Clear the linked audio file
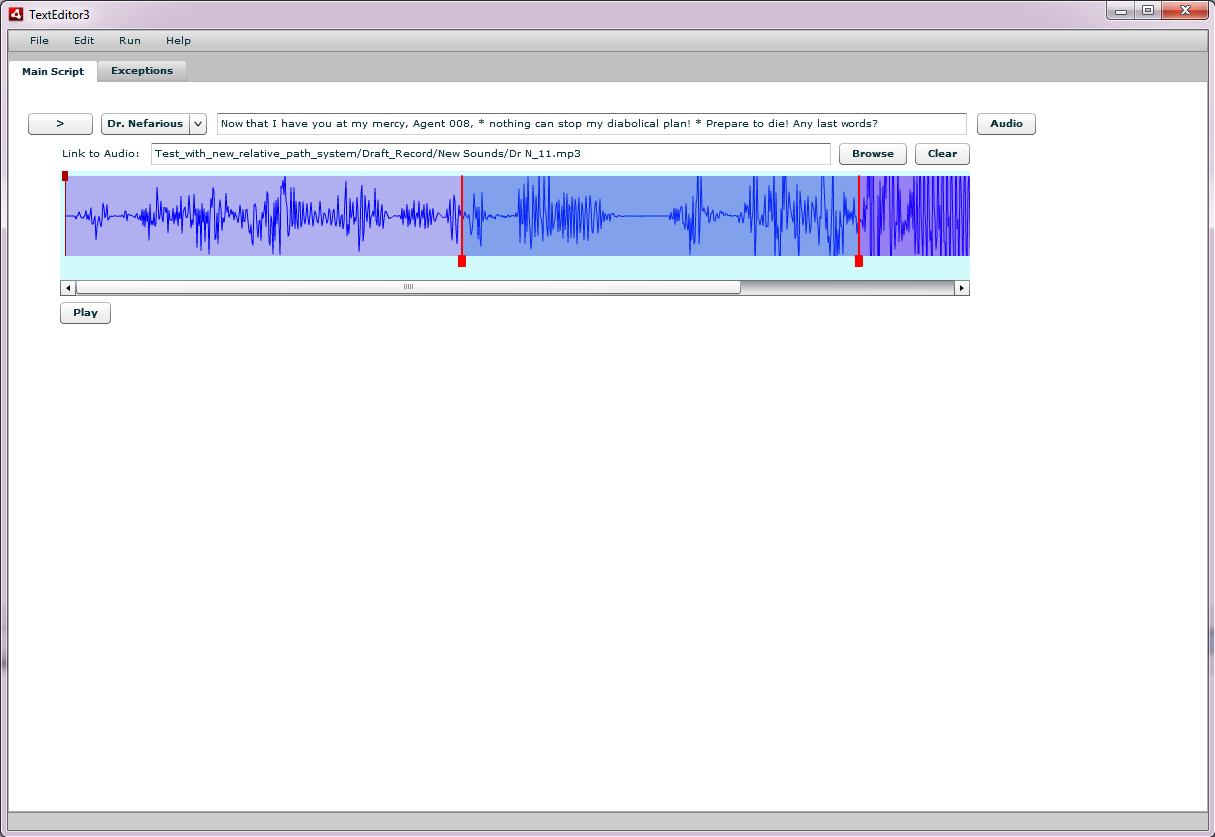The height and width of the screenshot is (837, 1215). click(x=942, y=154)
